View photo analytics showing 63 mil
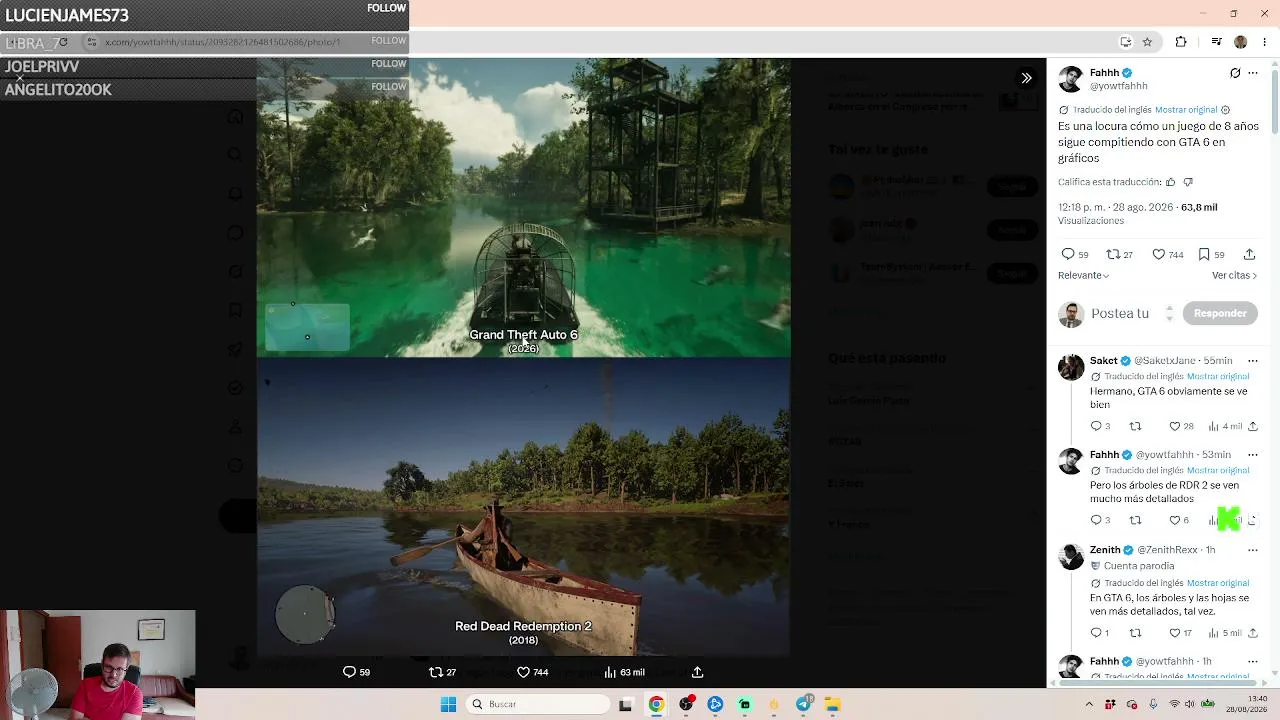This screenshot has width=1280, height=720. (624, 672)
